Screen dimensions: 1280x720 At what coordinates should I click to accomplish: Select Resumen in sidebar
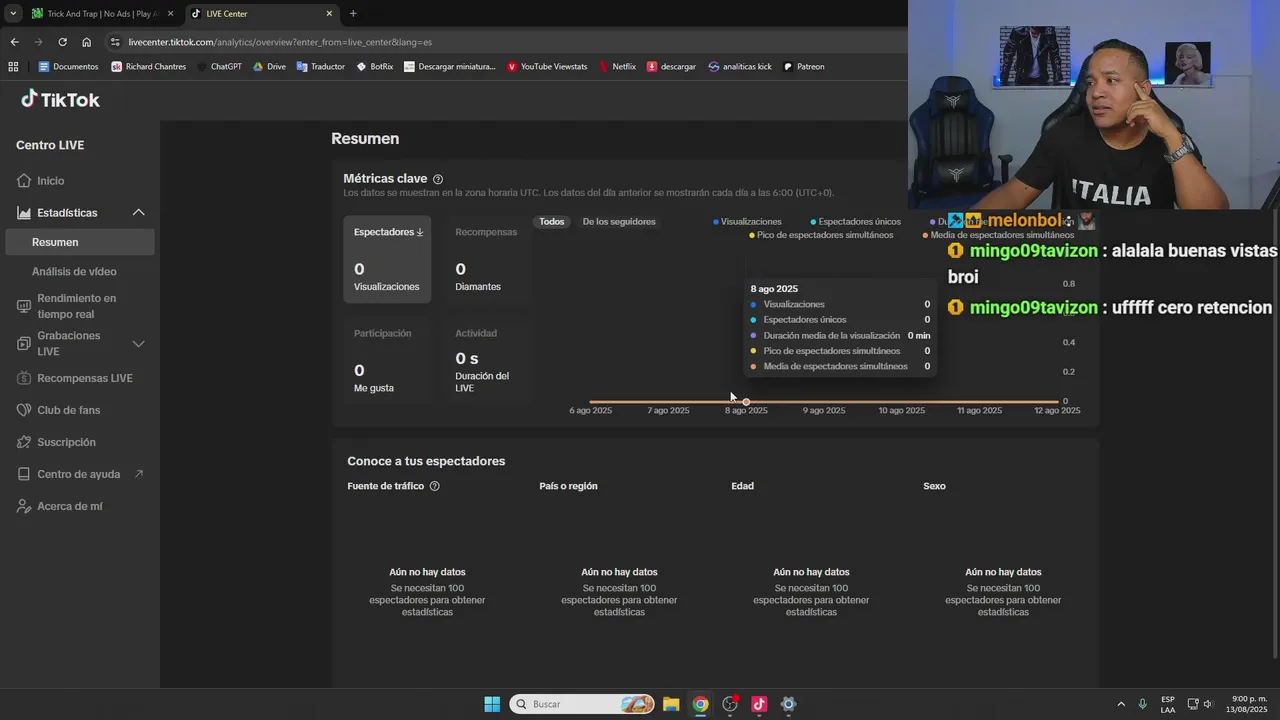[80, 242]
